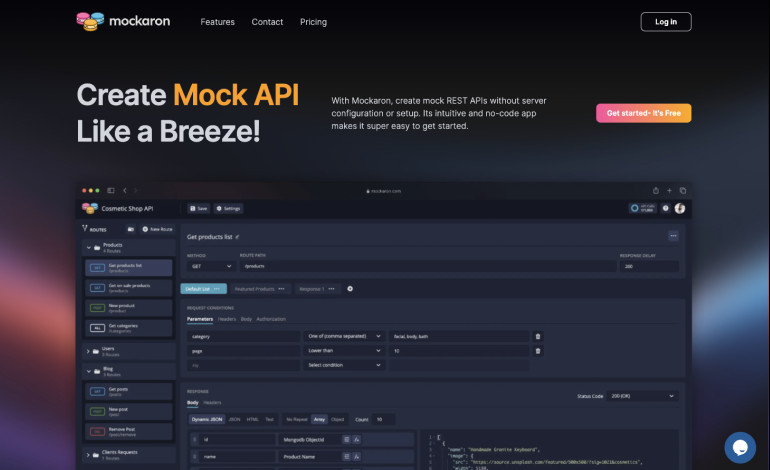770x470 pixels.
Task: Click the pencil icon beside Get products list
Action: click(237, 237)
